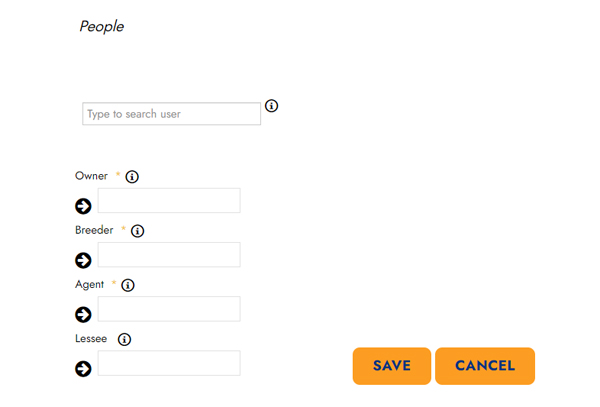
Task: Focus the 'Type to search user' box
Action: (x=171, y=114)
